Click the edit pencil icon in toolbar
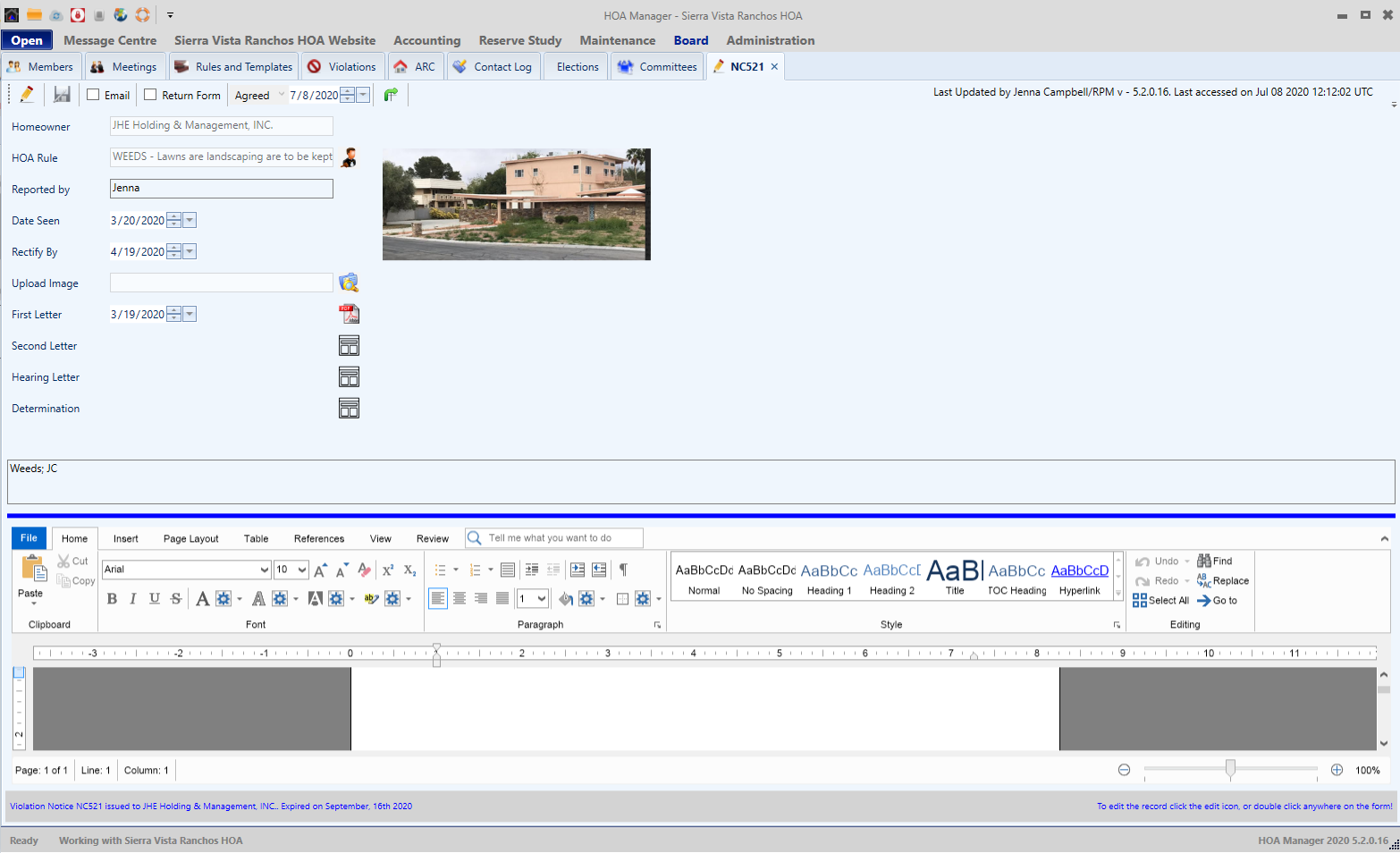 27,95
